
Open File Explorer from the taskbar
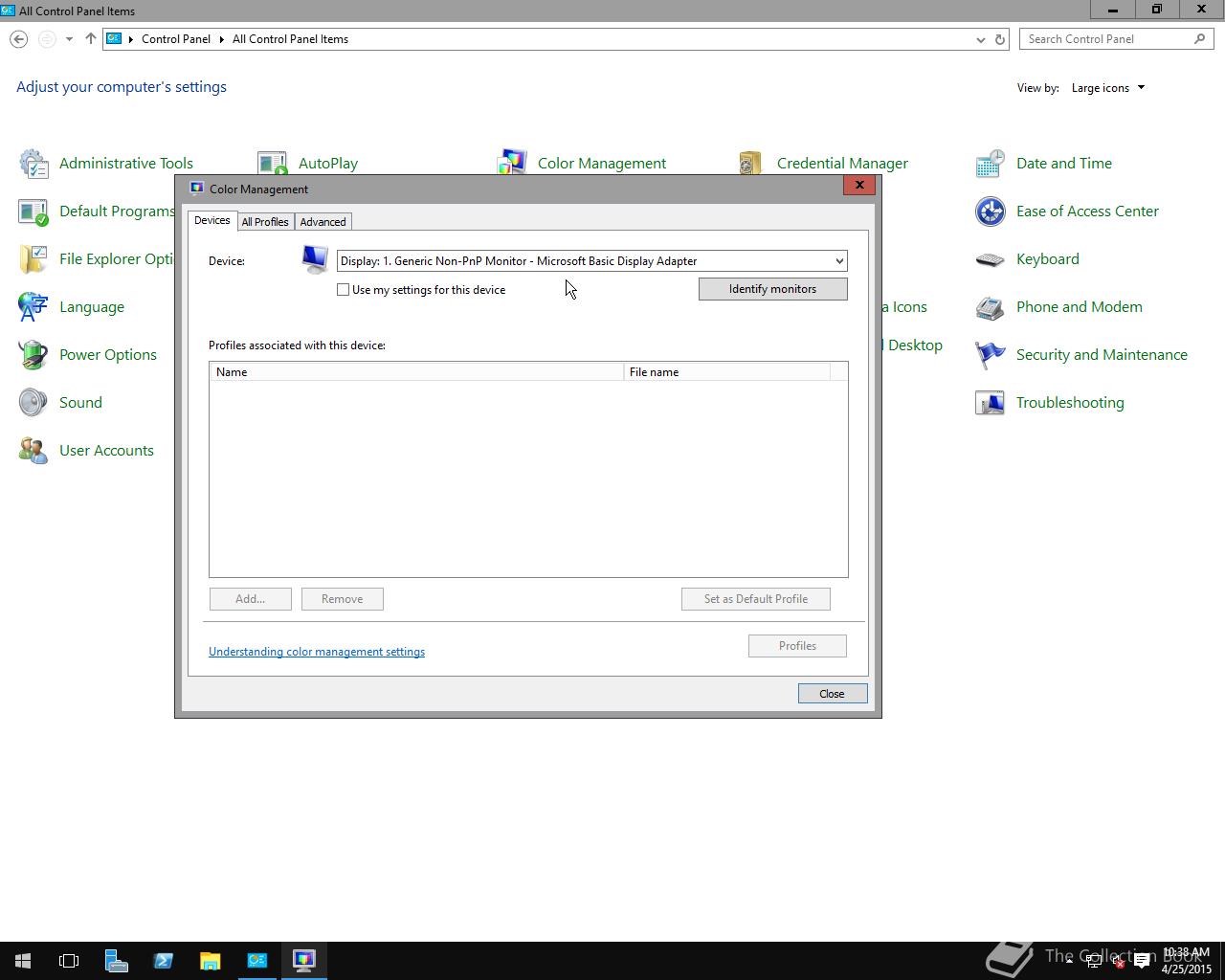[210, 961]
